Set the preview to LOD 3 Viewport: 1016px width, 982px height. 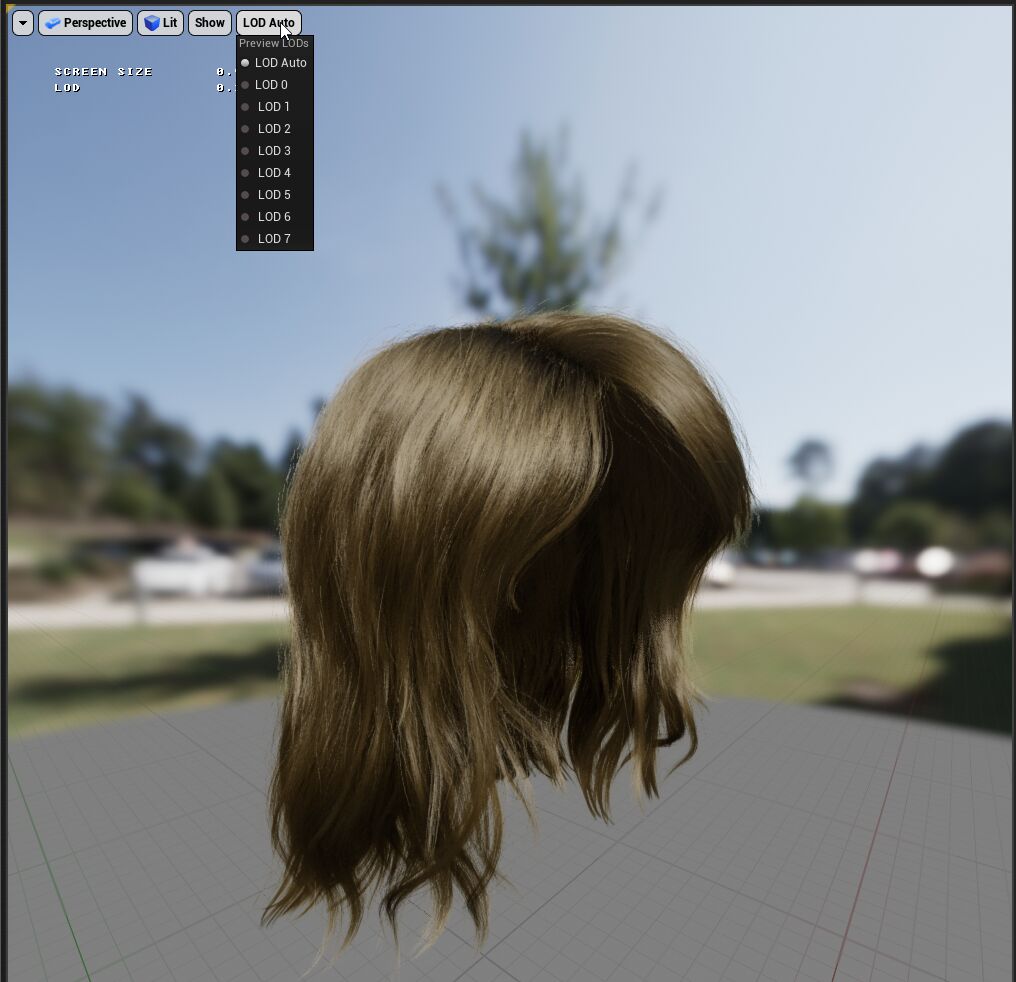point(273,151)
